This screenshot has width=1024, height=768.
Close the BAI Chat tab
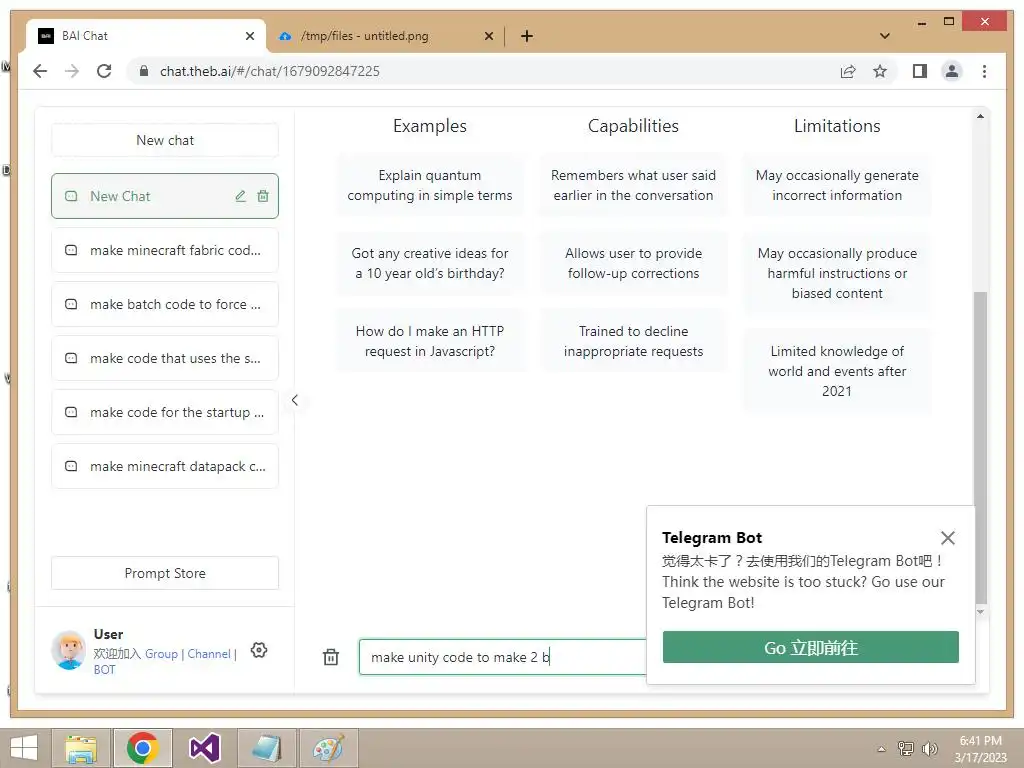point(249,36)
